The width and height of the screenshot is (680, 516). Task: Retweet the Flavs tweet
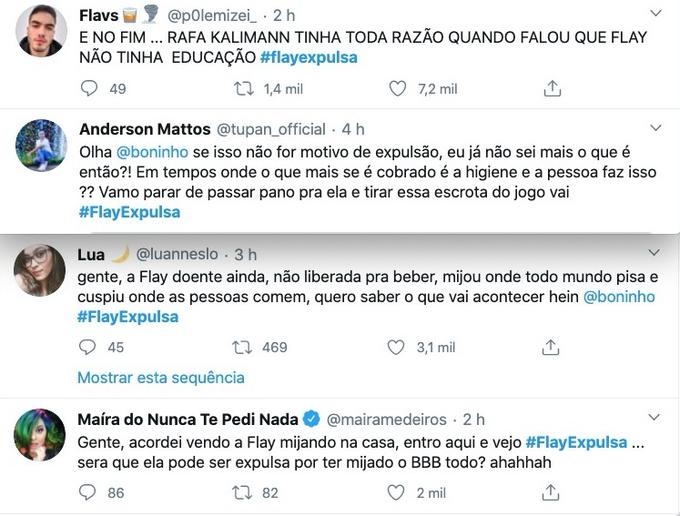(x=243, y=89)
